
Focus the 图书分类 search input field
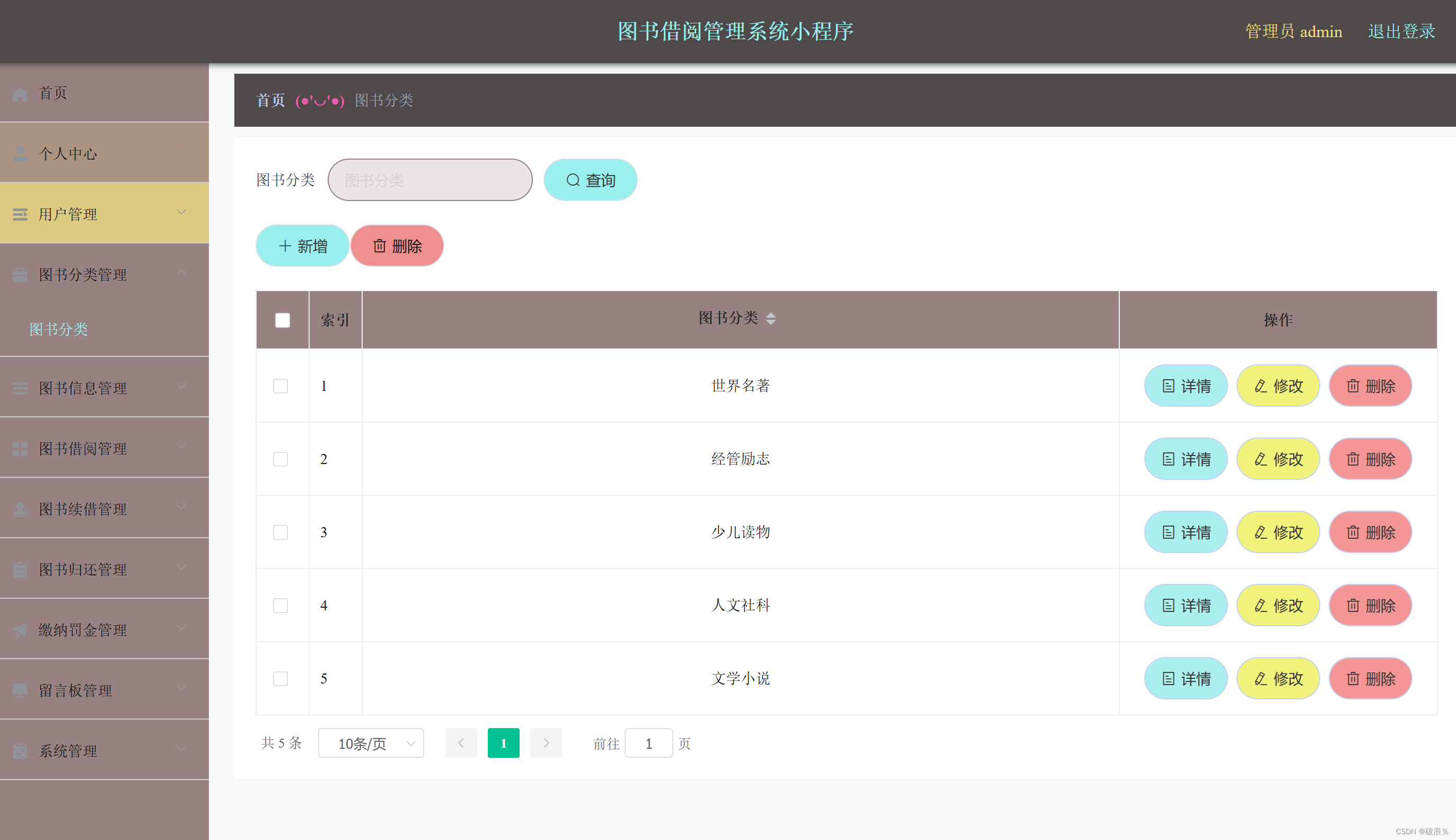coord(430,180)
